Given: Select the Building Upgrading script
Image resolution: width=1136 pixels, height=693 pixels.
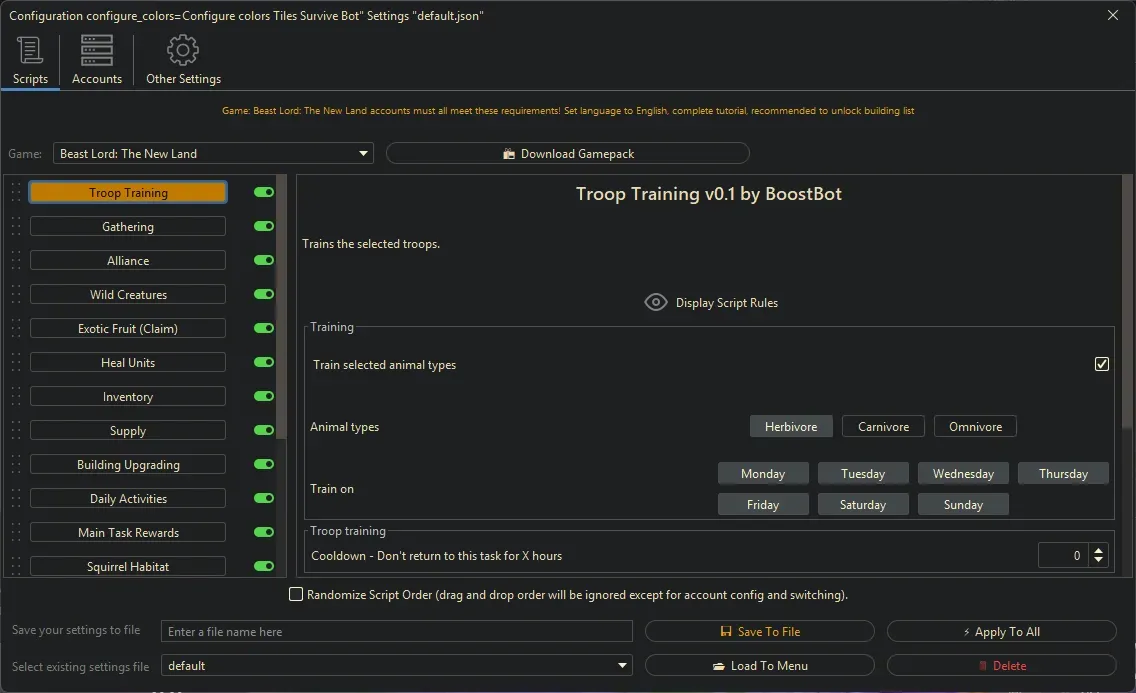Looking at the screenshot, I should (x=128, y=465).
